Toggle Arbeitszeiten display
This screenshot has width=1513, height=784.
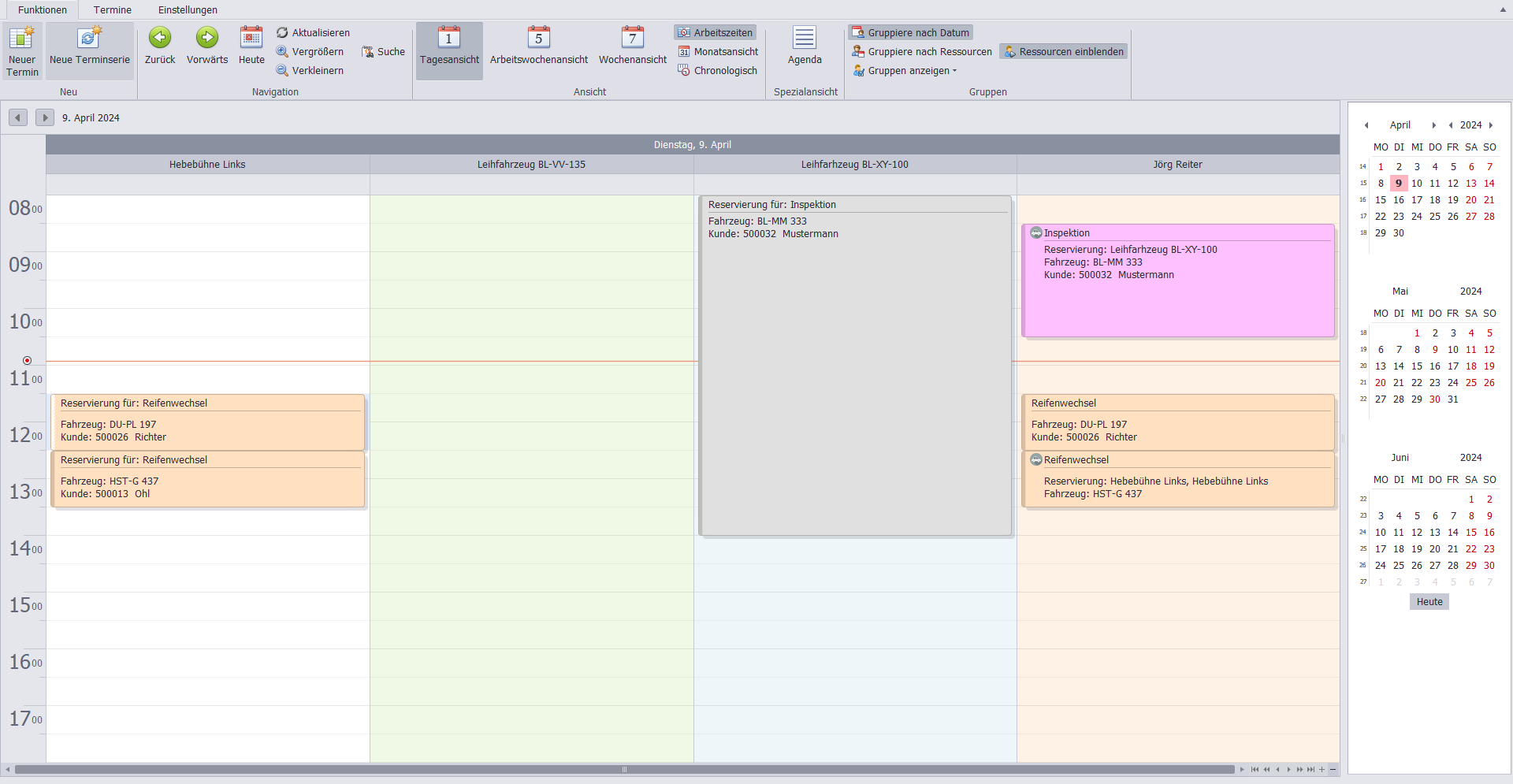[716, 32]
